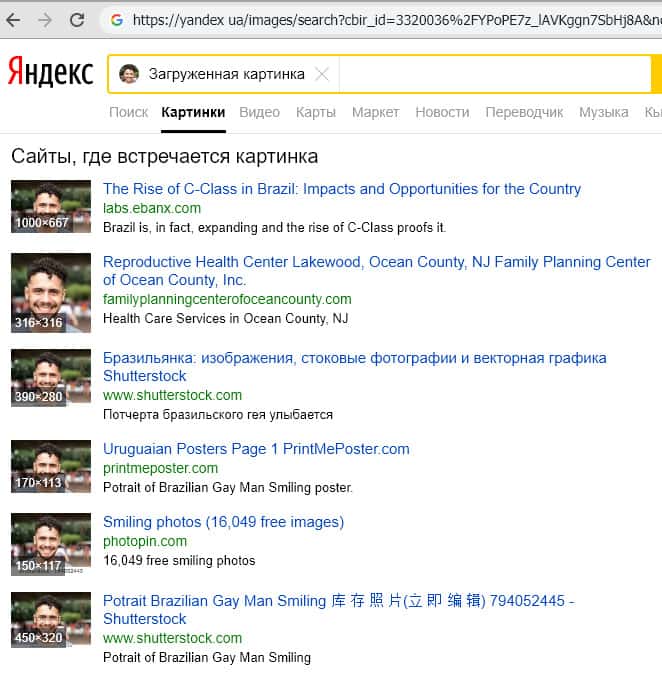Open Reproductive Health Center Lakewood link
This screenshot has height=676, width=662.
(x=377, y=271)
